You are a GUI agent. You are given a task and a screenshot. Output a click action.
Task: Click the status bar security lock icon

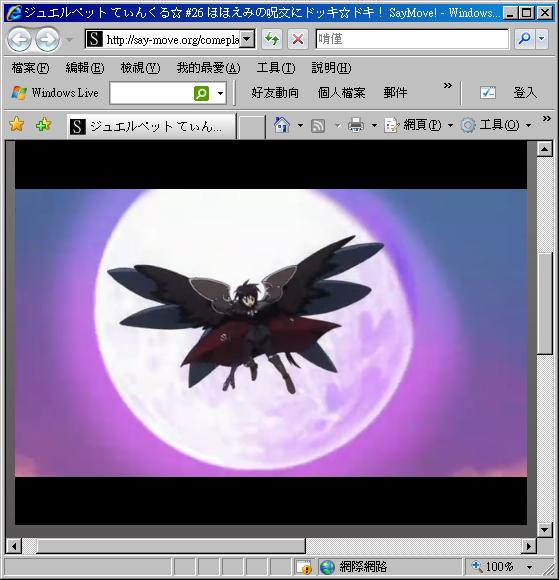pyautogui.click(x=304, y=567)
